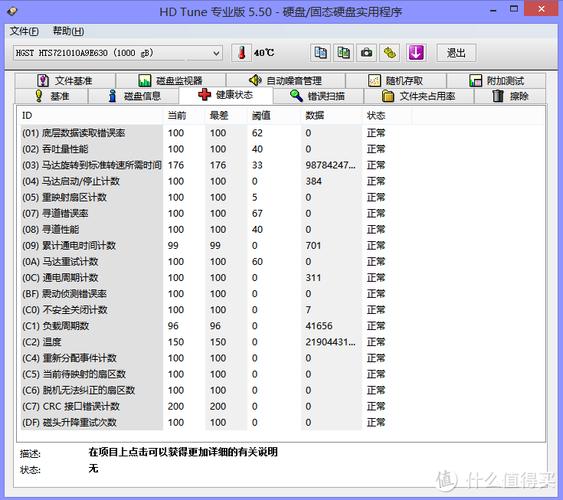Open the 文件(F) menu
This screenshot has width=563, height=500.
tap(24, 31)
